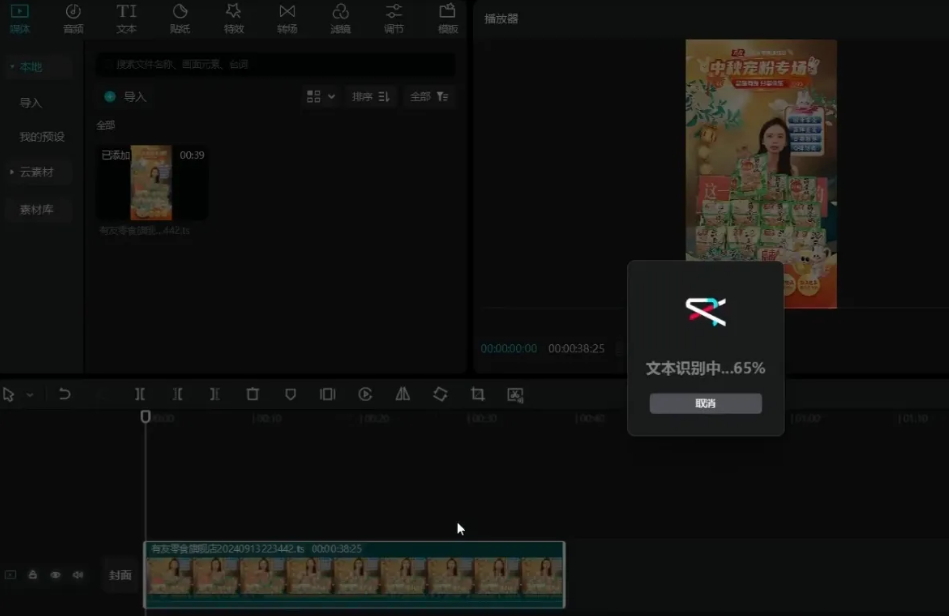Focus the media search input field
The image size is (949, 616).
(276, 64)
